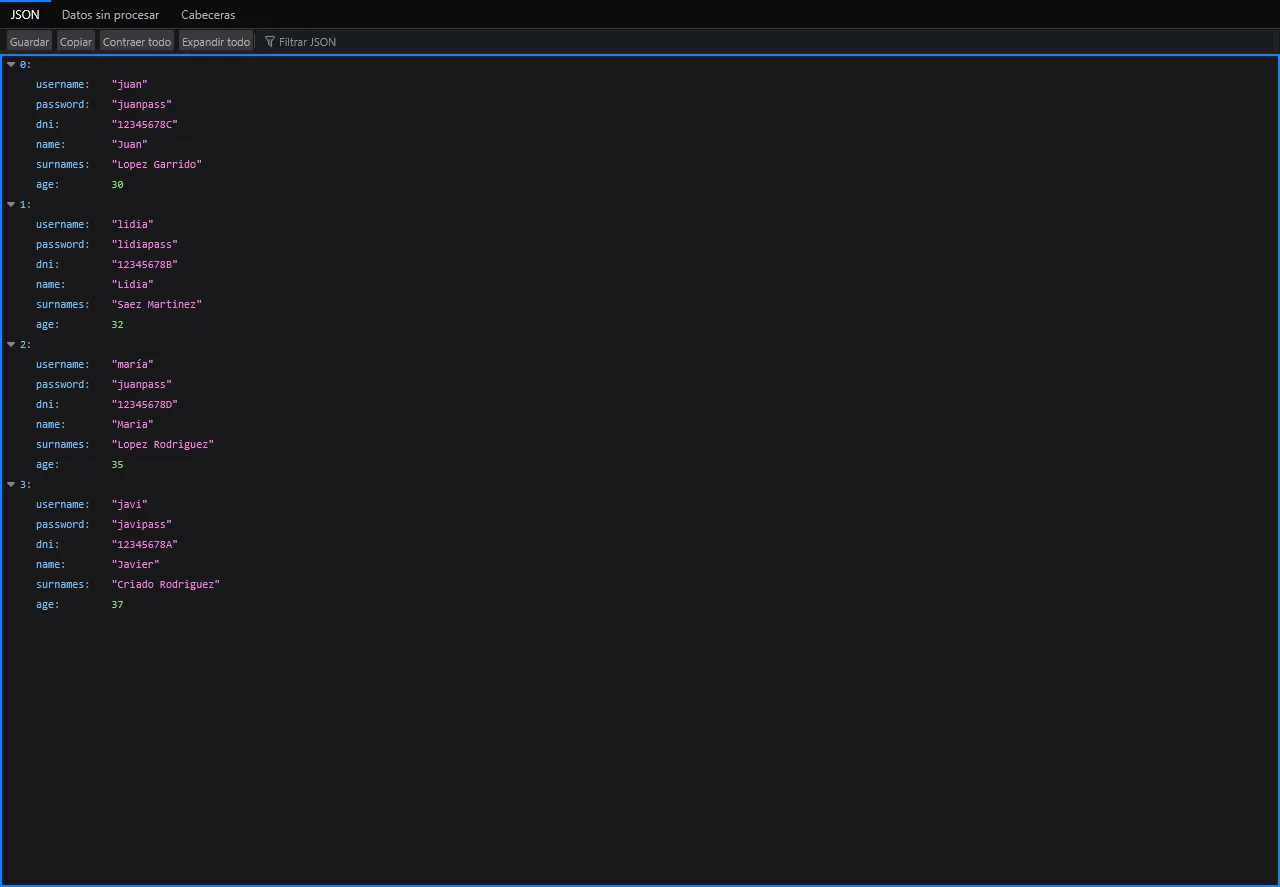Select the disclosure triangle before item 0
Screen dimensions: 1280x887
click(x=10, y=64)
